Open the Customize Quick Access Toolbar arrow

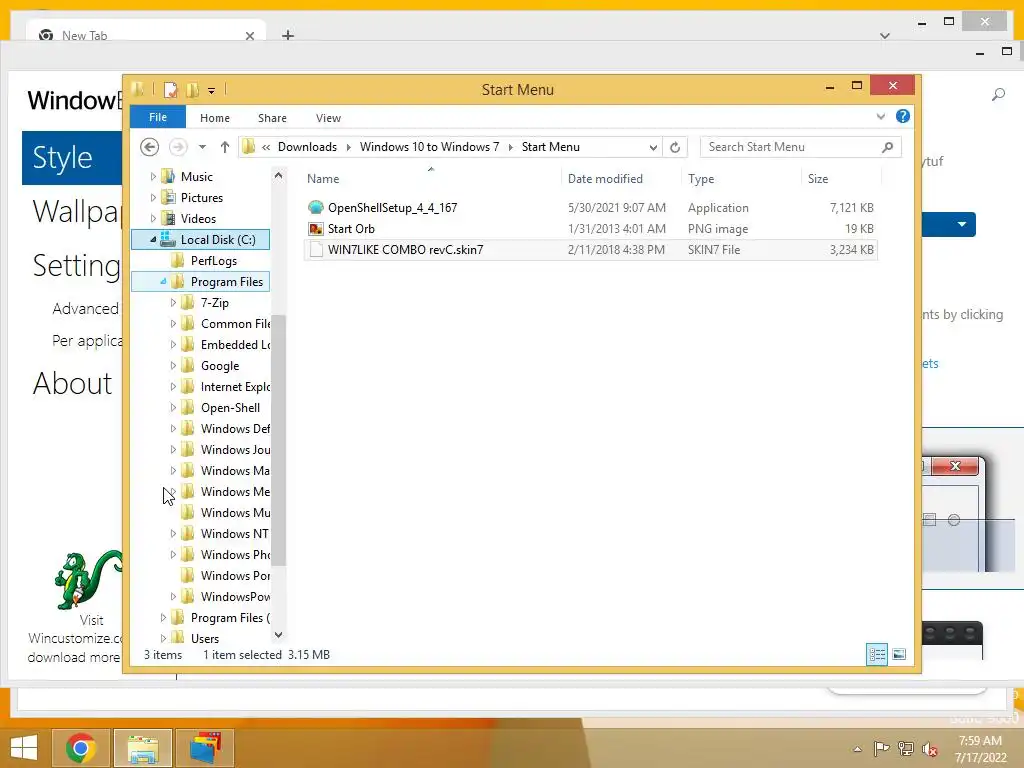click(x=212, y=91)
